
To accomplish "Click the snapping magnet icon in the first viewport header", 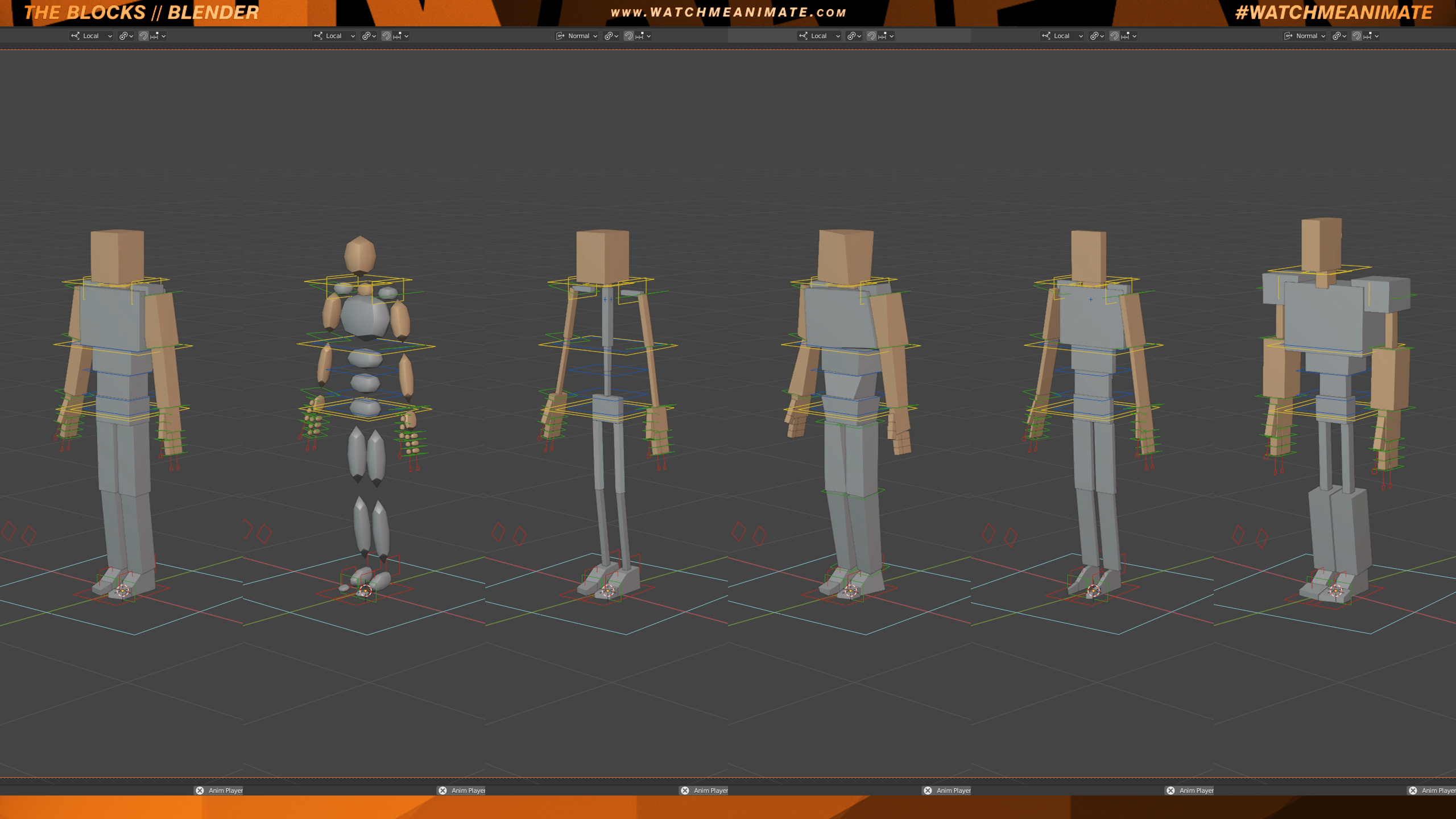I will (x=143, y=36).
